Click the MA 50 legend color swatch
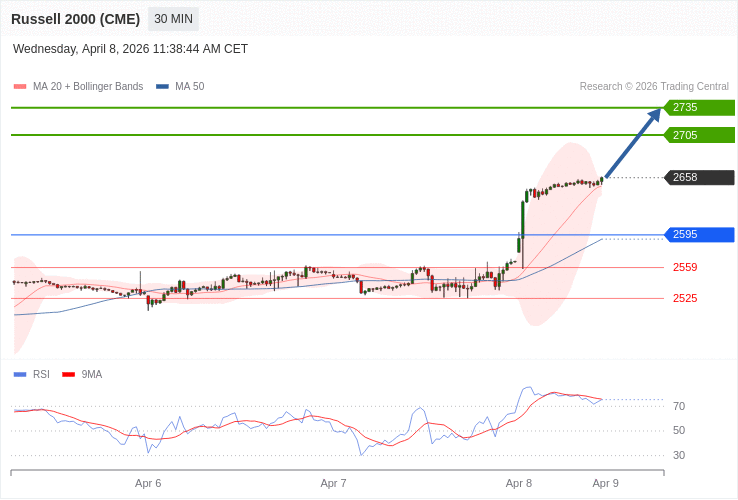The width and height of the screenshot is (738, 500). (162, 87)
